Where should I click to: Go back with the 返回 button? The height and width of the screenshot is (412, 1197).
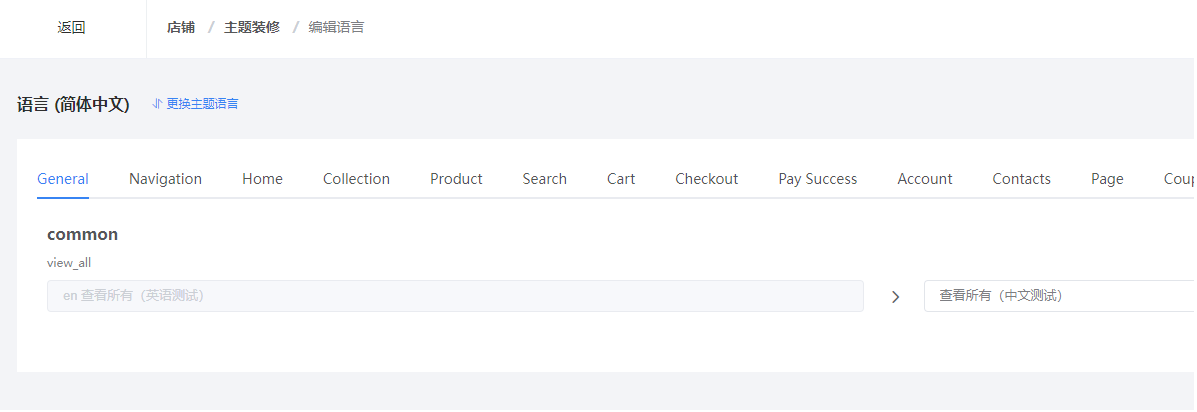[x=72, y=28]
